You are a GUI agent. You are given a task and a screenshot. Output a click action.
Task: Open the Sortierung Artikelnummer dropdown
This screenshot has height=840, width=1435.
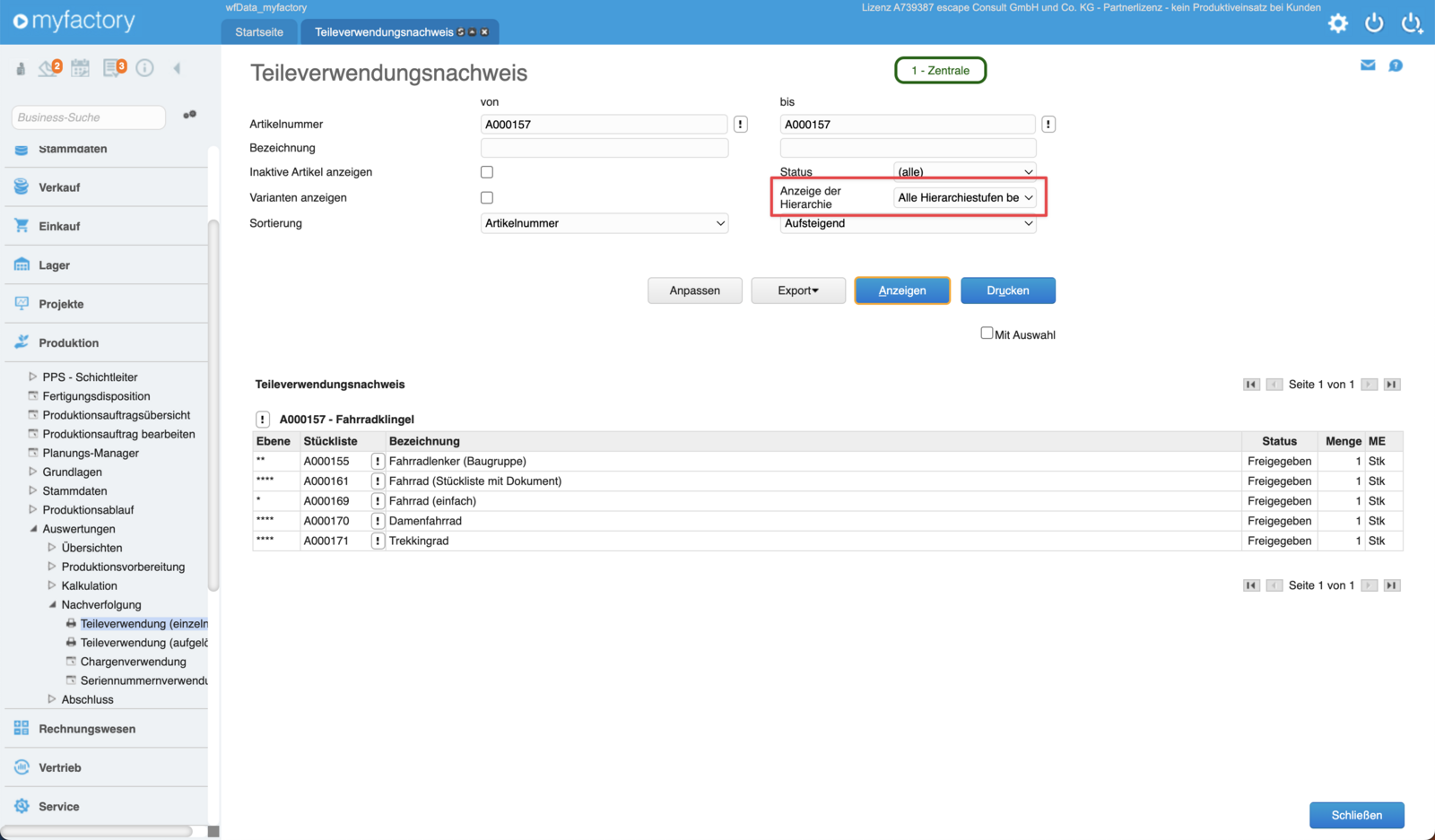[x=604, y=223]
